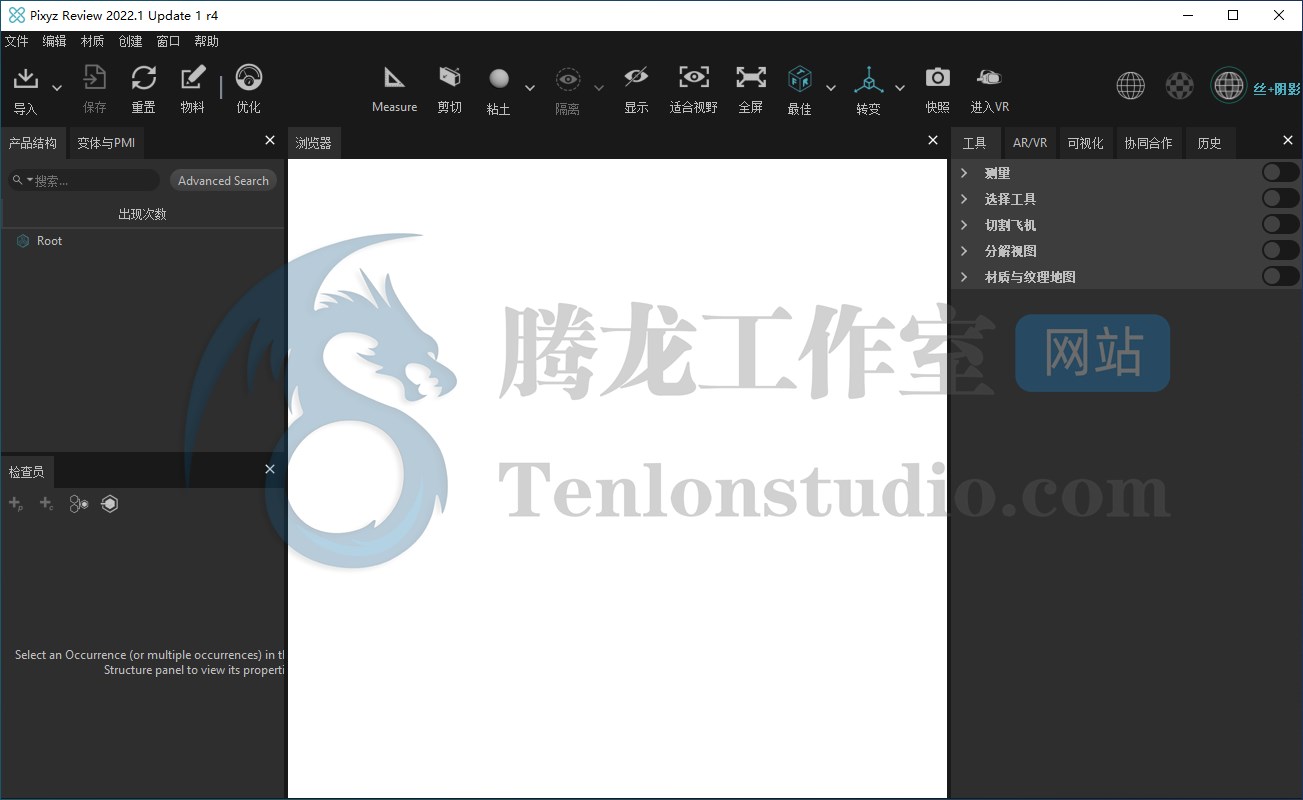This screenshot has height=800, width=1303.
Task: Click the 隔离 isolate icon
Action: click(x=568, y=79)
